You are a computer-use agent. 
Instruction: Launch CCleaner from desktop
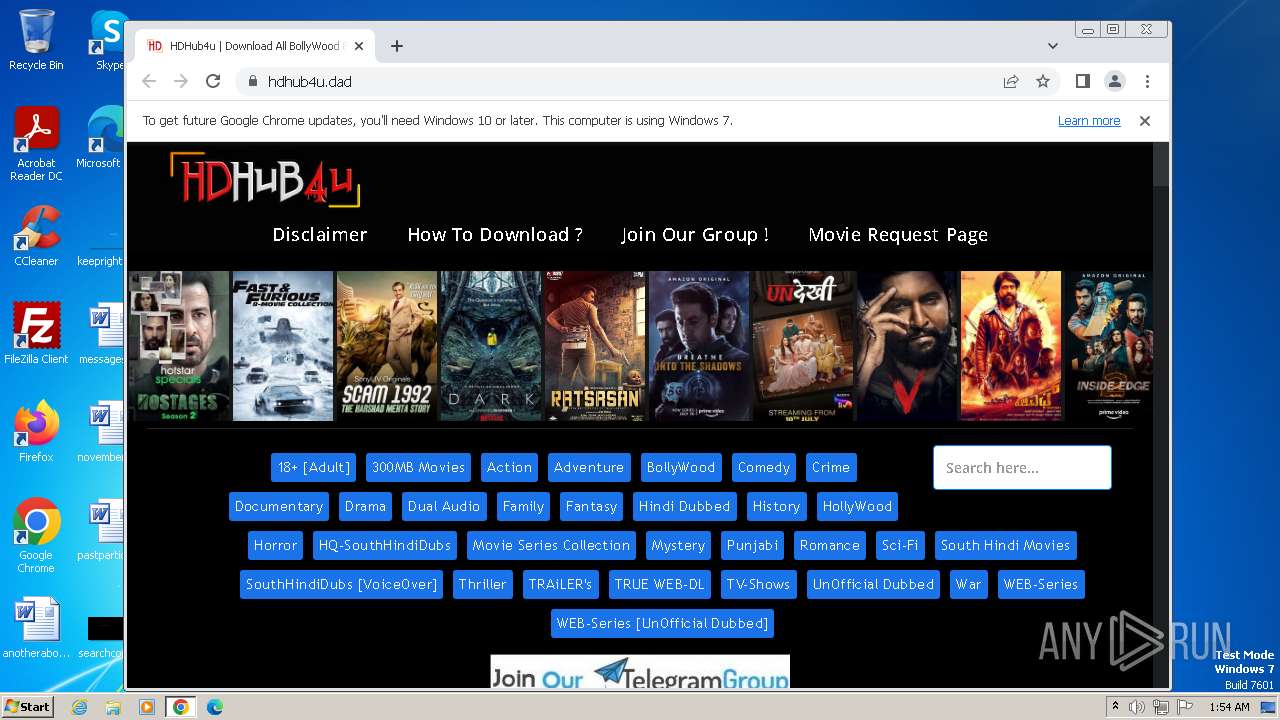pos(36,236)
